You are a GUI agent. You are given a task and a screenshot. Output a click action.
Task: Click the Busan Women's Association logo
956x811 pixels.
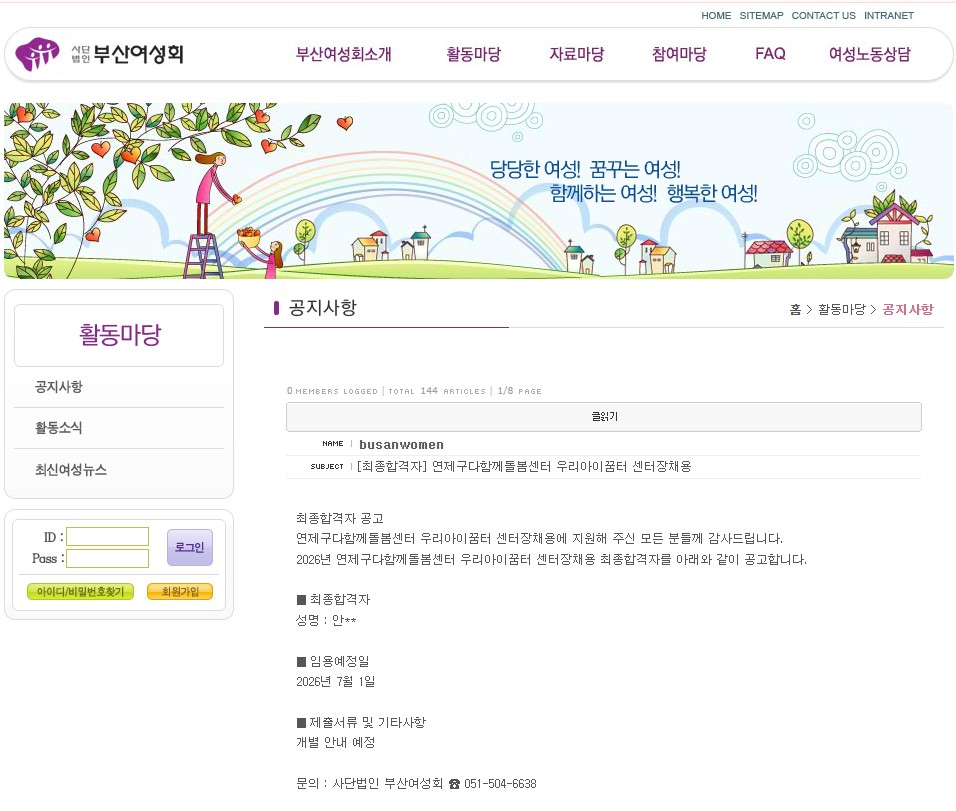point(99,54)
